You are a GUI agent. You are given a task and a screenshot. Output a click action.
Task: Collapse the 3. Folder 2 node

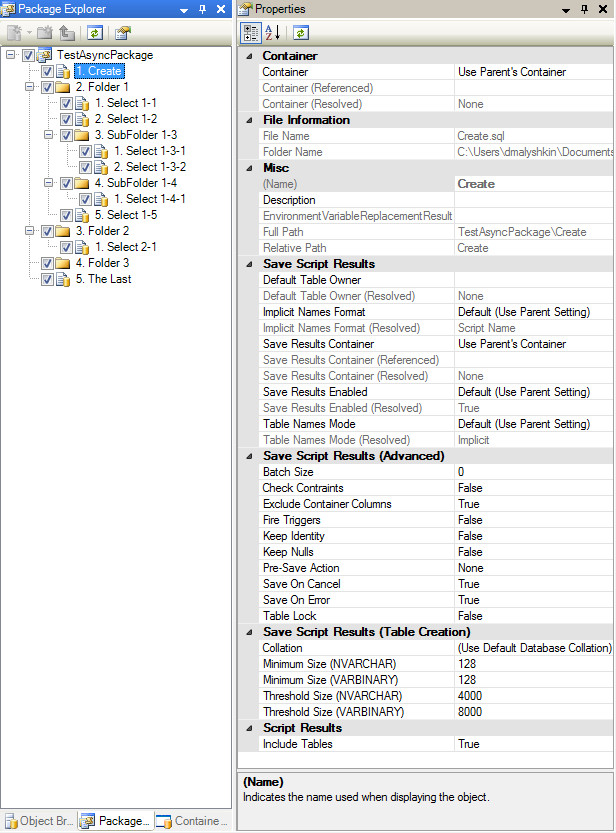click(29, 231)
